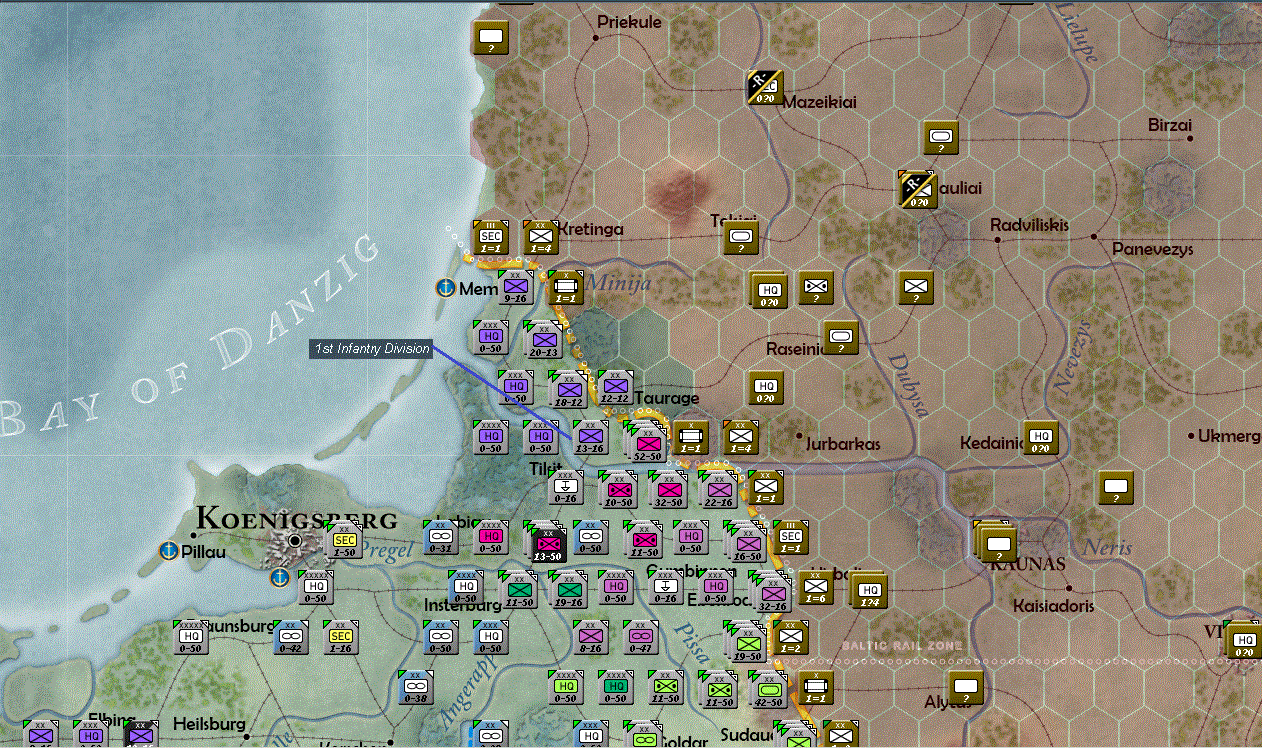This screenshot has width=1262, height=748.
Task: Click the highlighted black 13-50 division
Action: pyautogui.click(x=547, y=543)
